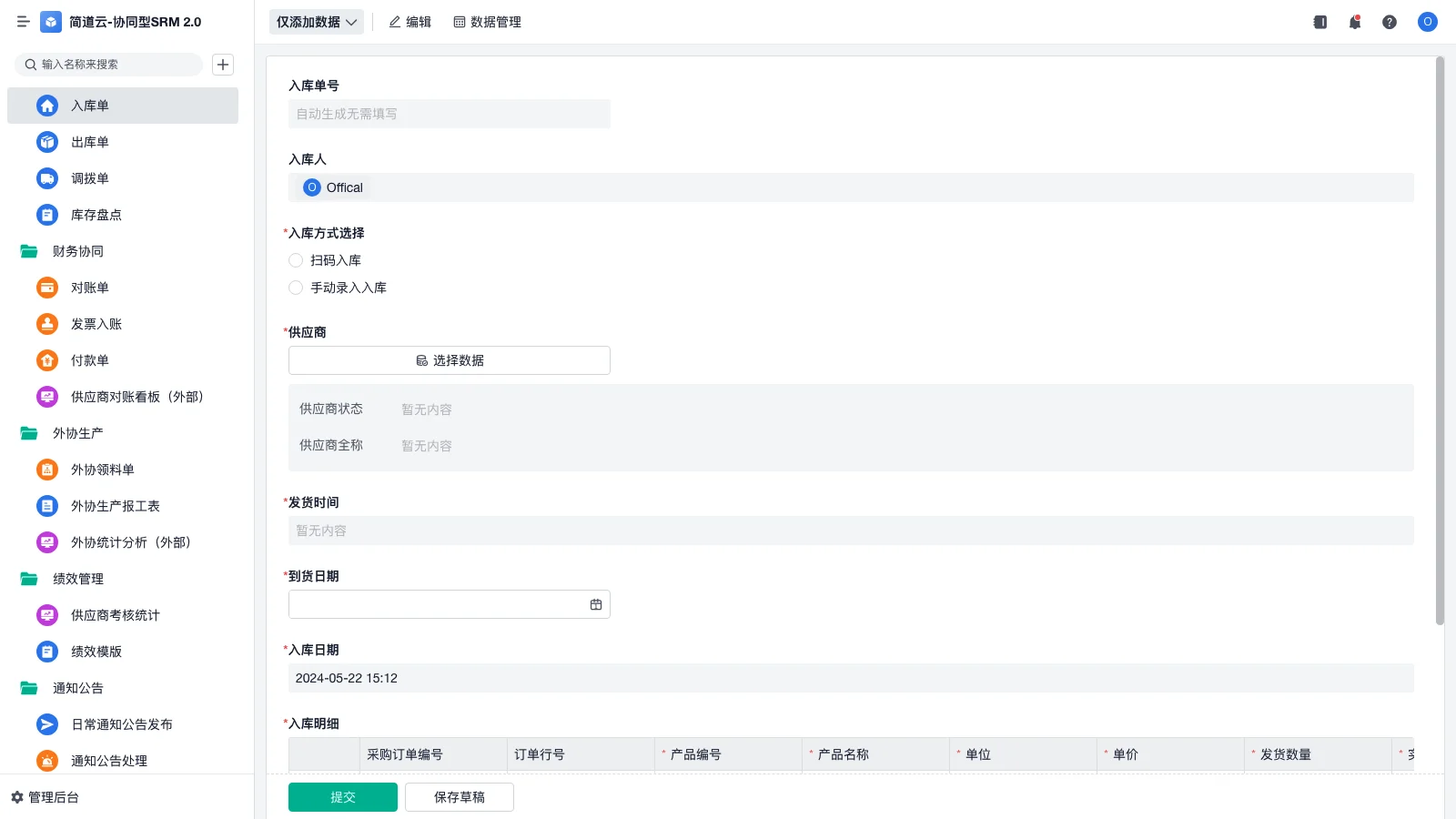Select the 扫码入库 radio option
The height and width of the screenshot is (819, 1456).
point(296,260)
